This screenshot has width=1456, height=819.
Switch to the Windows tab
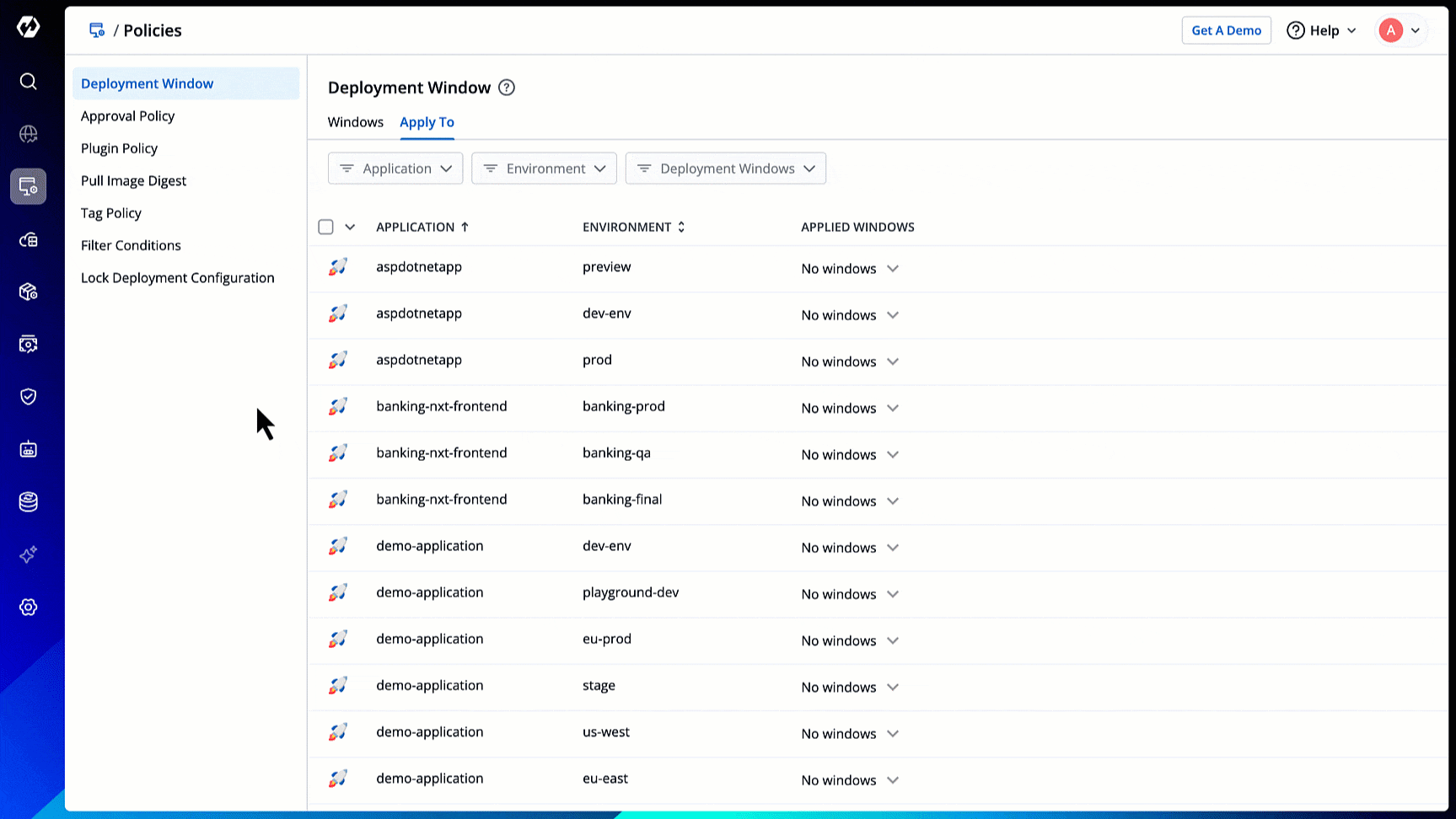tap(355, 122)
